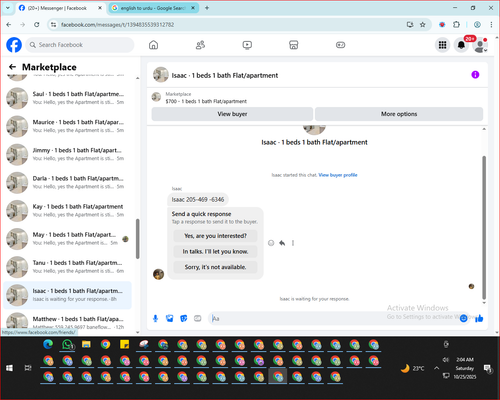Image resolution: width=500 pixels, height=400 pixels.
Task: Click the address bar URL
Action: 117,25
